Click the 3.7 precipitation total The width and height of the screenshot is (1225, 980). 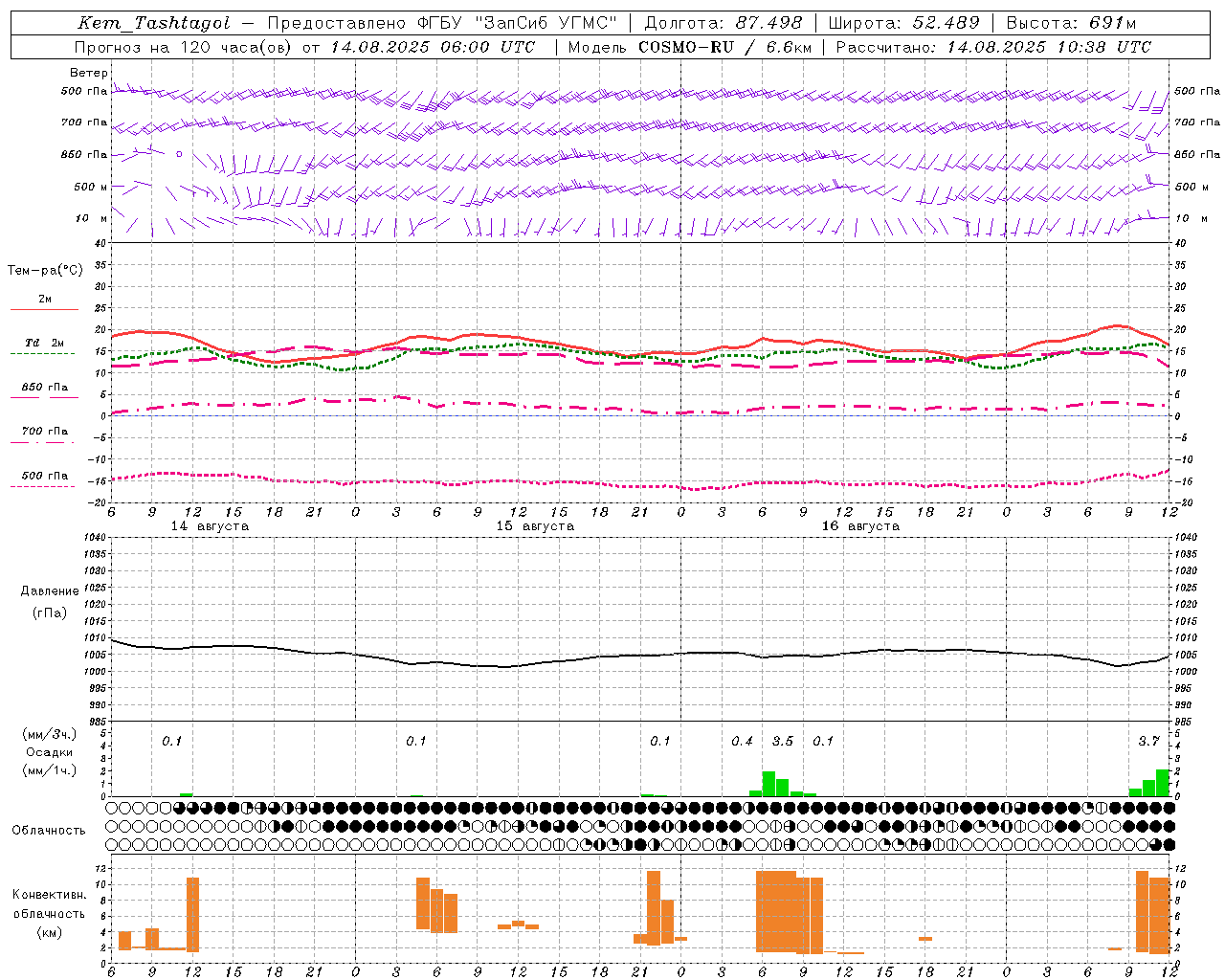click(1148, 741)
